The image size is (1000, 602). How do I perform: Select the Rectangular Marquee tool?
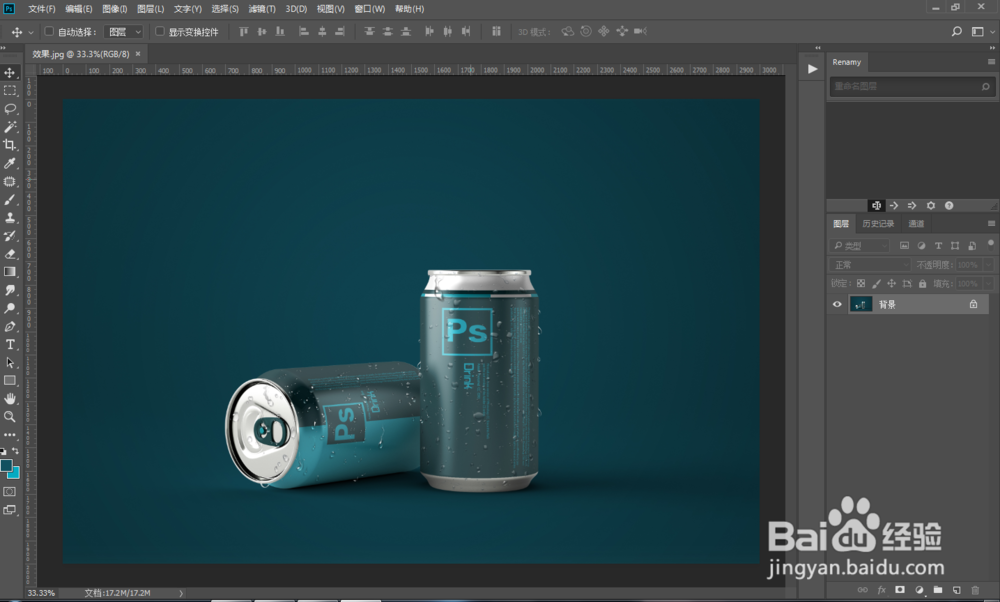tap(10, 91)
